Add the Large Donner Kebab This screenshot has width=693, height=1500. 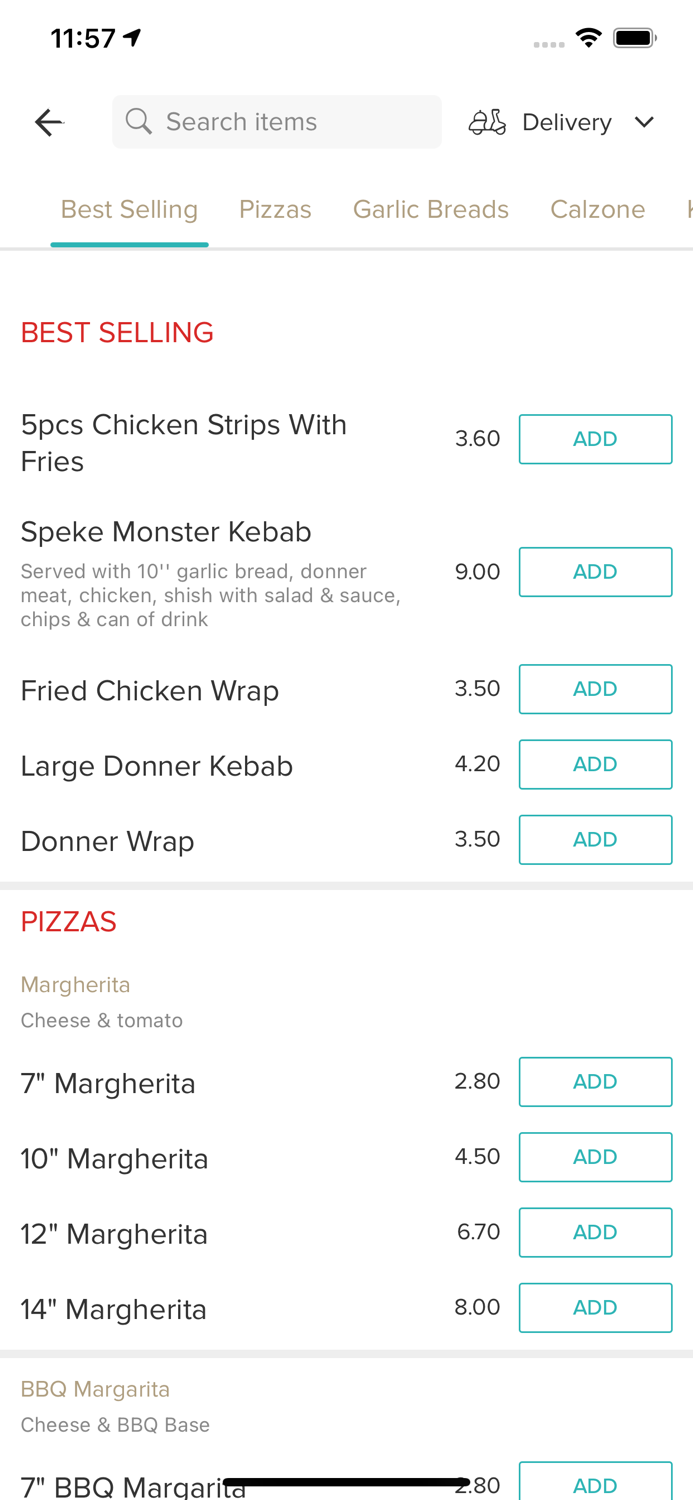595,764
